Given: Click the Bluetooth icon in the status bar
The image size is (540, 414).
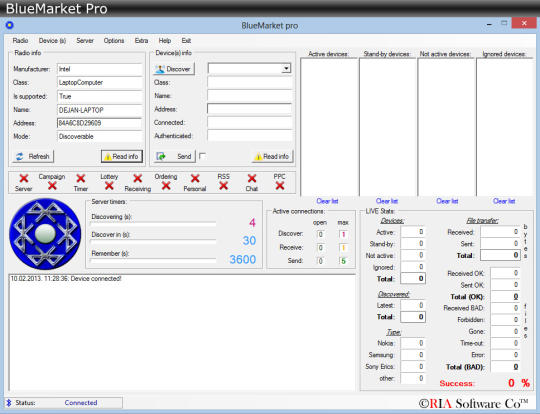Looking at the screenshot, I should pyautogui.click(x=9, y=403).
